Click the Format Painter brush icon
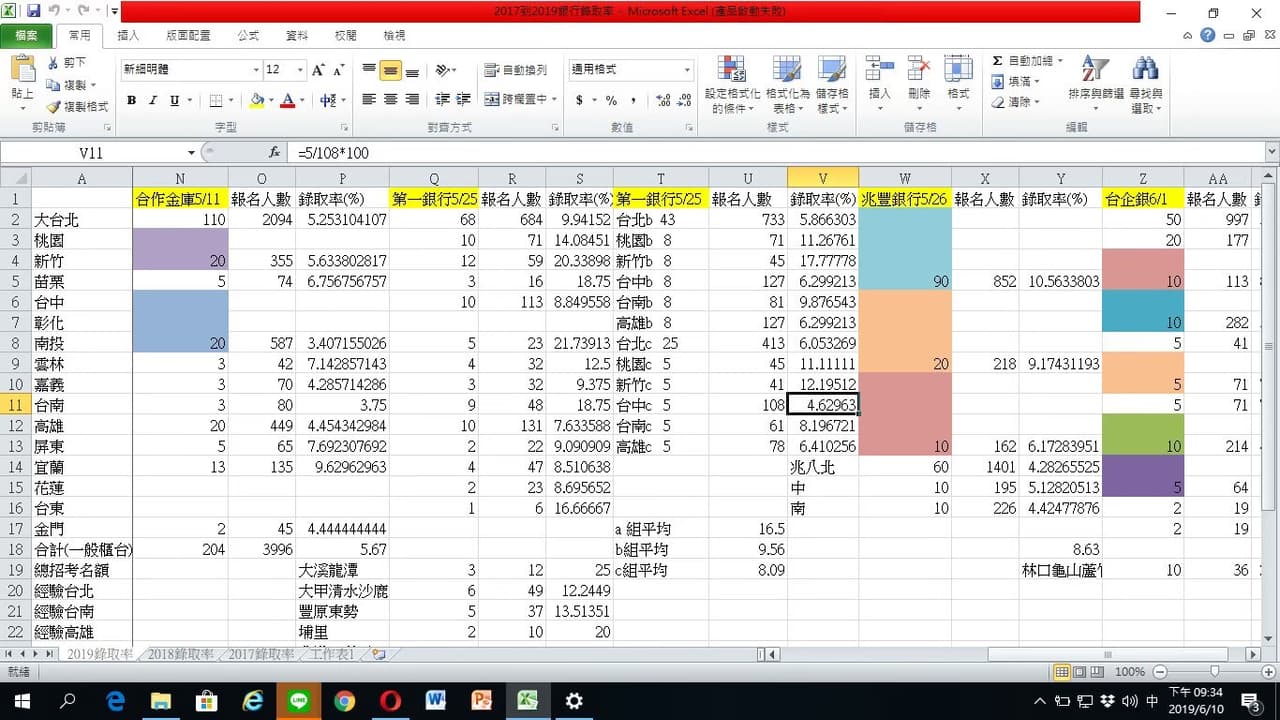 [x=53, y=107]
